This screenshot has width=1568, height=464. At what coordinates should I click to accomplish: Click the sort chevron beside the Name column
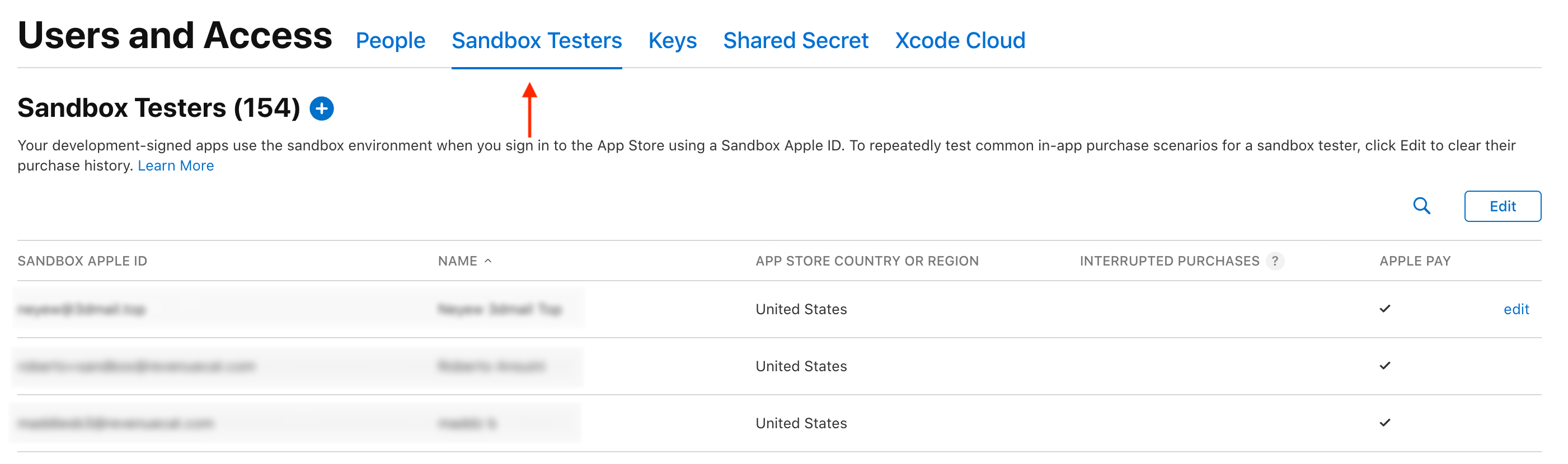click(x=487, y=262)
